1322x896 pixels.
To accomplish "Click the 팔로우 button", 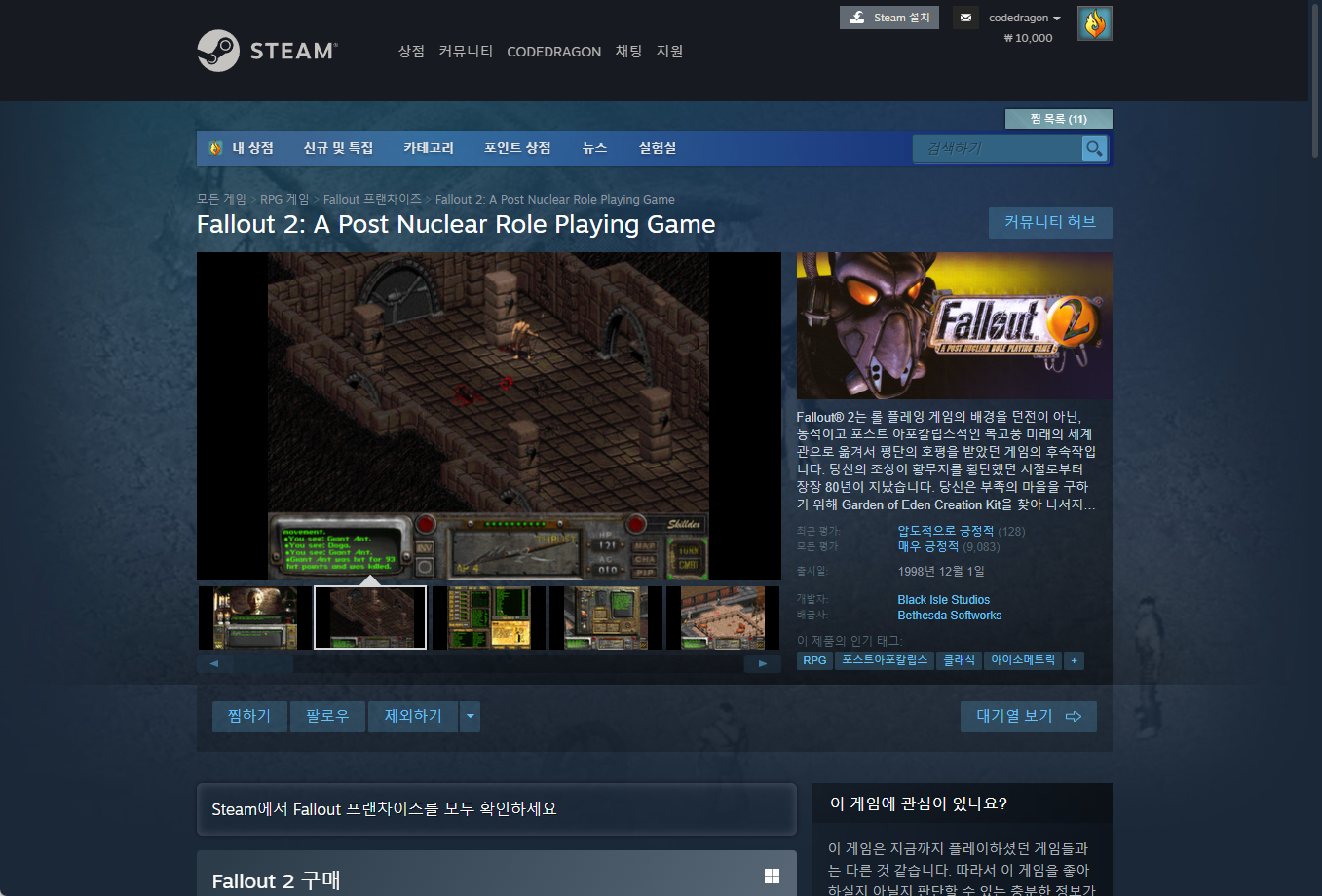I will [x=327, y=717].
